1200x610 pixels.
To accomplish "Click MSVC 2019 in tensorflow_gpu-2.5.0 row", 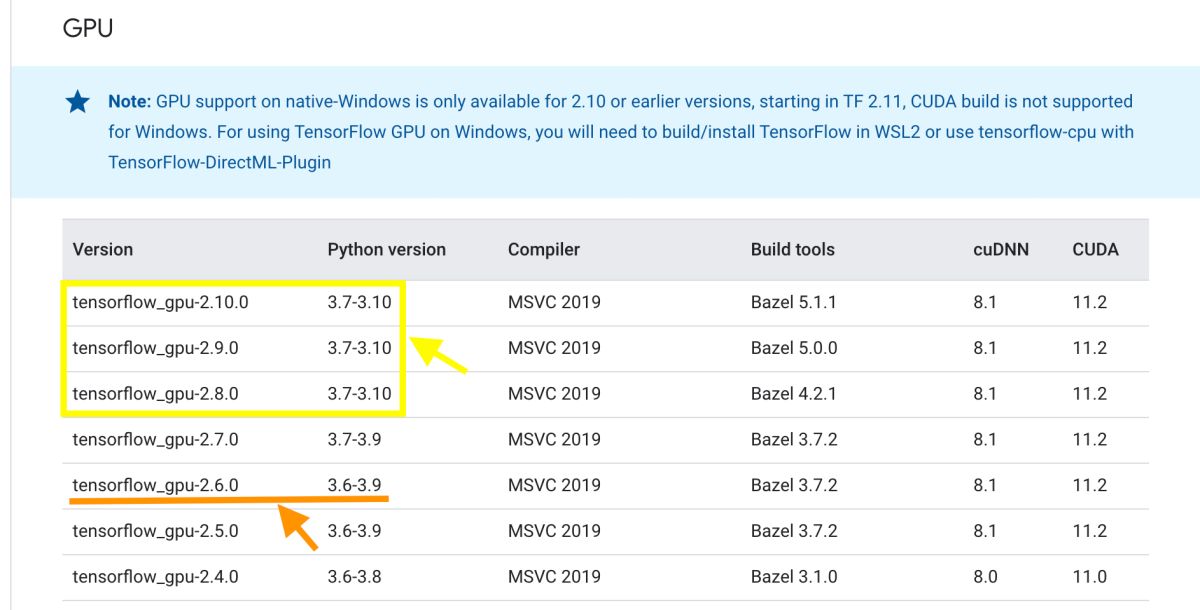I will click(x=554, y=531).
